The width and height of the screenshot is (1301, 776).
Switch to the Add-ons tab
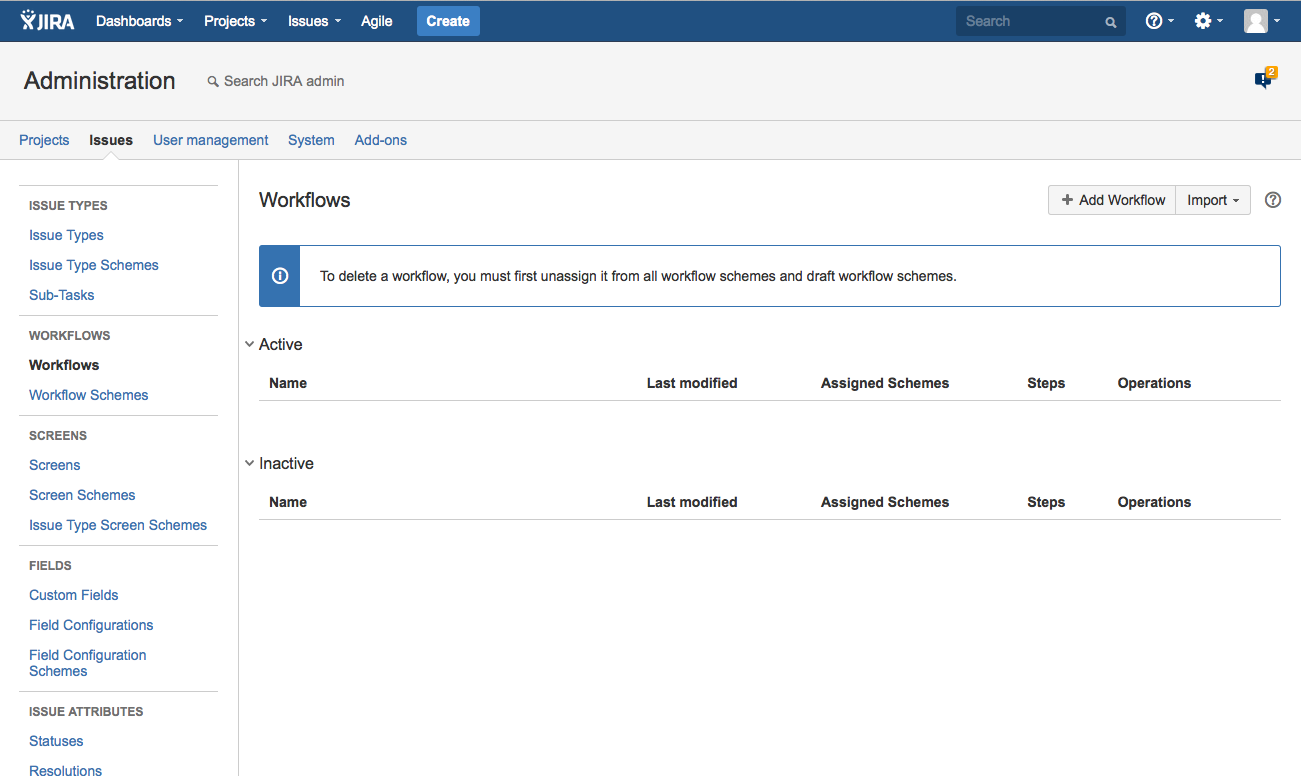coord(381,140)
